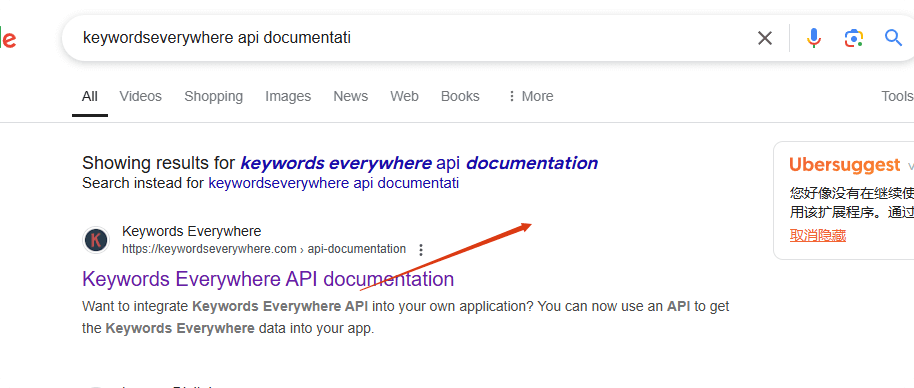Switch to the Books tab

460,96
